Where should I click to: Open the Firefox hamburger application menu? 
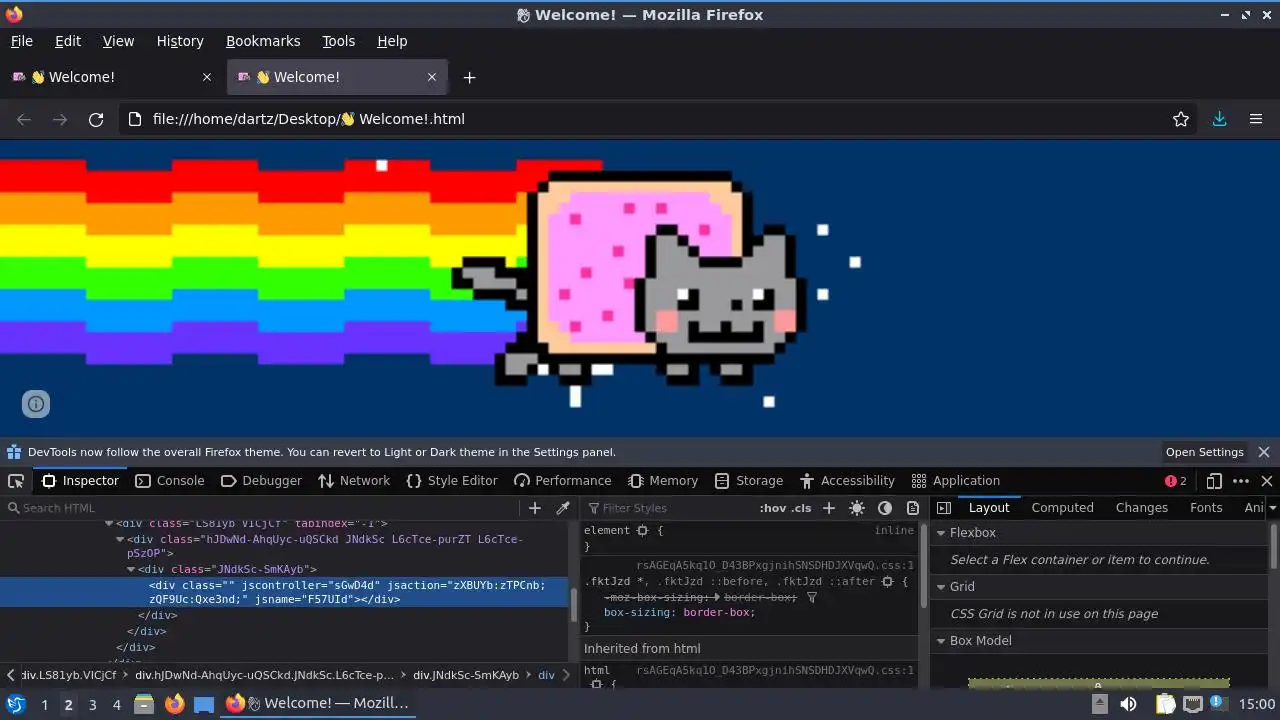click(x=1256, y=119)
